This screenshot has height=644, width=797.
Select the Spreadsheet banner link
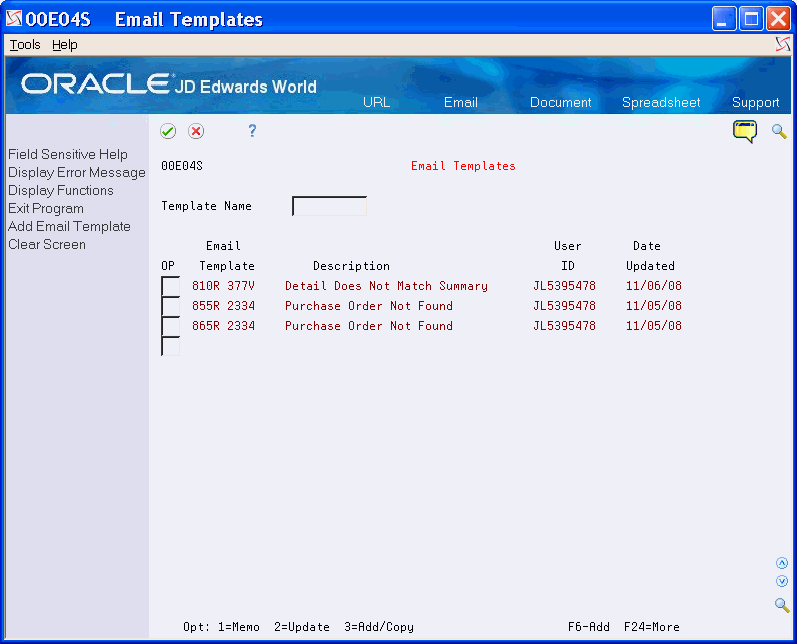[x=661, y=102]
